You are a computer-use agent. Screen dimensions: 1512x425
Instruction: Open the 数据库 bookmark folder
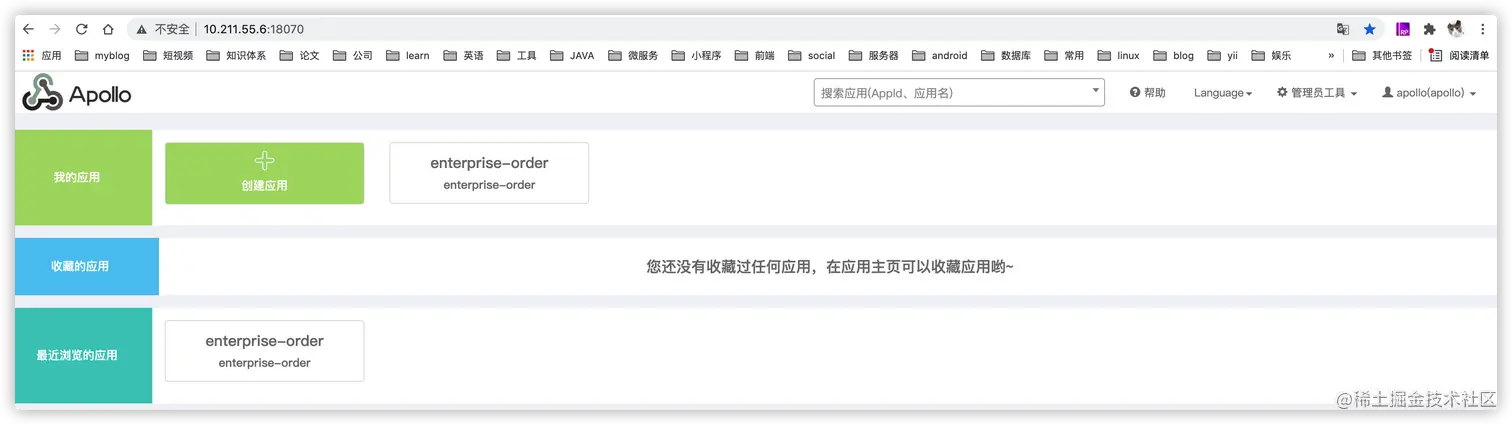(1006, 56)
